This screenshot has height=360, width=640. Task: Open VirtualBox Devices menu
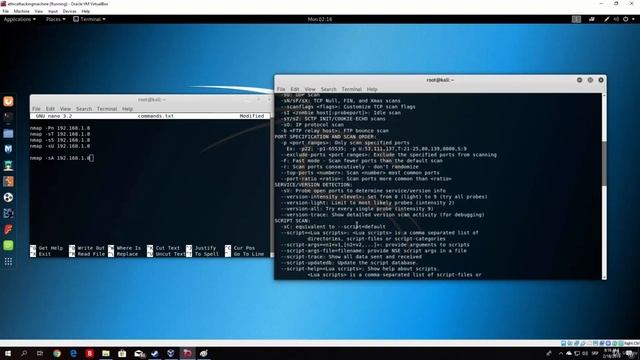[69, 11]
